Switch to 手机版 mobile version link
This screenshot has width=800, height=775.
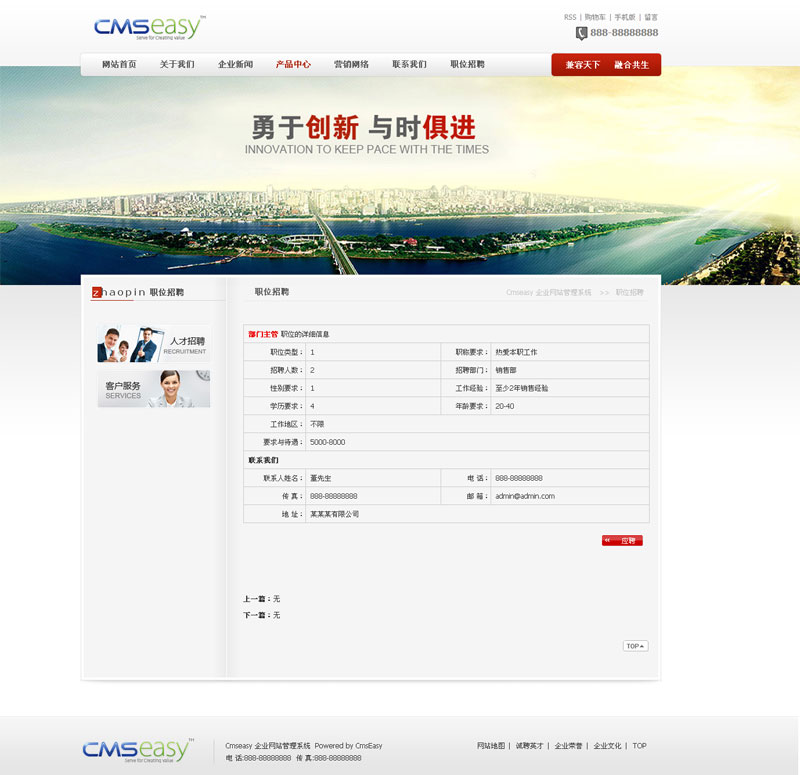click(624, 17)
